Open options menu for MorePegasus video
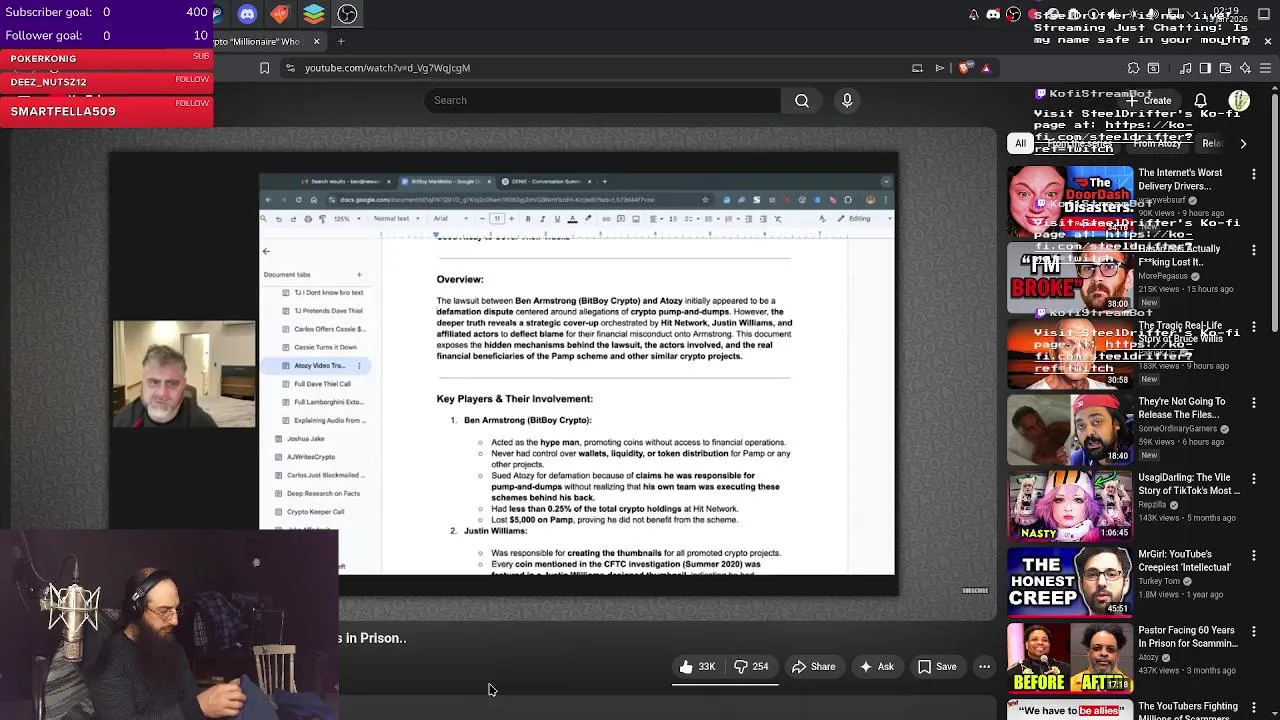 tap(1253, 250)
